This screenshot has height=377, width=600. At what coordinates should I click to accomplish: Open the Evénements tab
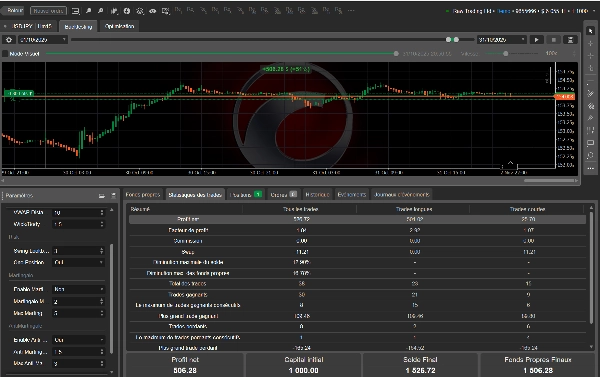tap(352, 195)
